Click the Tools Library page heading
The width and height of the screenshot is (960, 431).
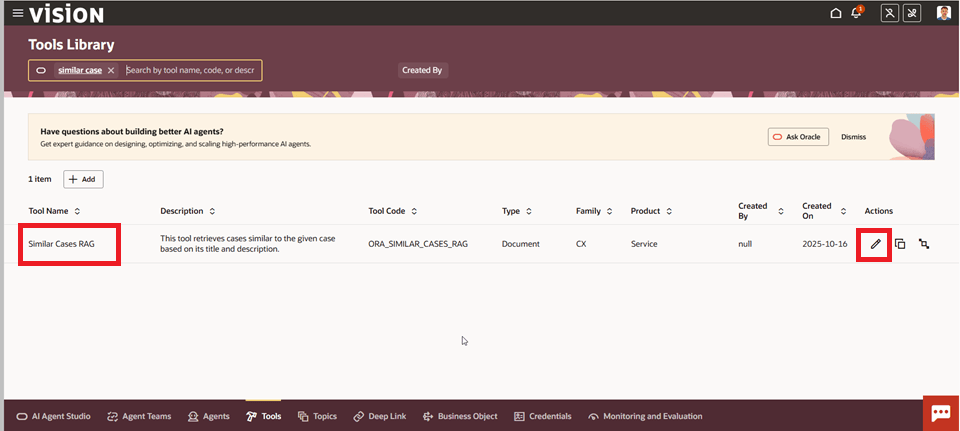pyautogui.click(x=71, y=45)
